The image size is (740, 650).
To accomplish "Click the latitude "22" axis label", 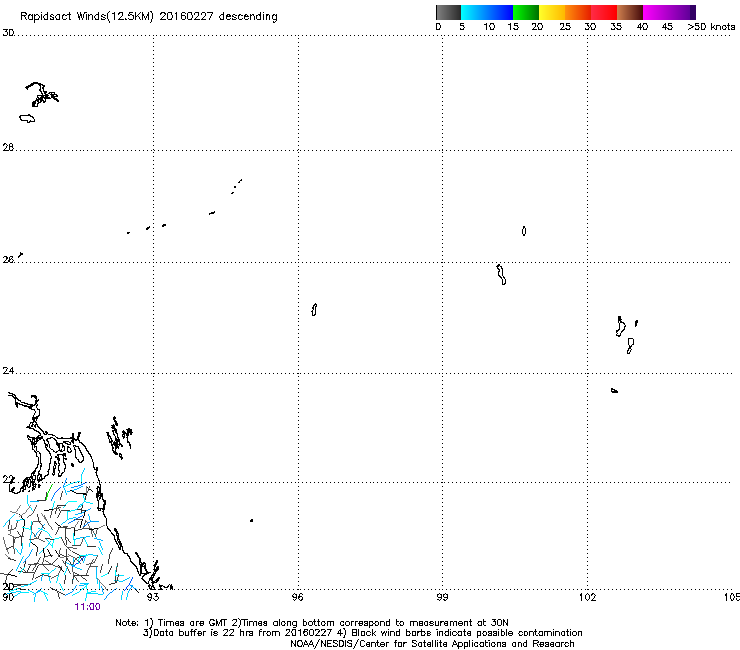I will 8,480.
